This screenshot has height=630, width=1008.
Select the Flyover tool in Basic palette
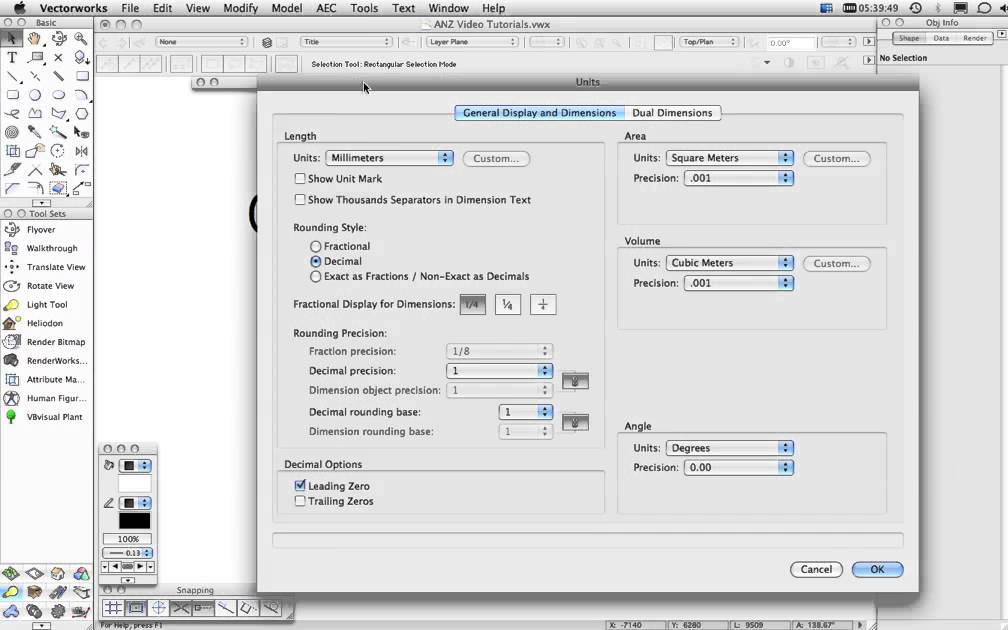pyautogui.click(x=58, y=39)
